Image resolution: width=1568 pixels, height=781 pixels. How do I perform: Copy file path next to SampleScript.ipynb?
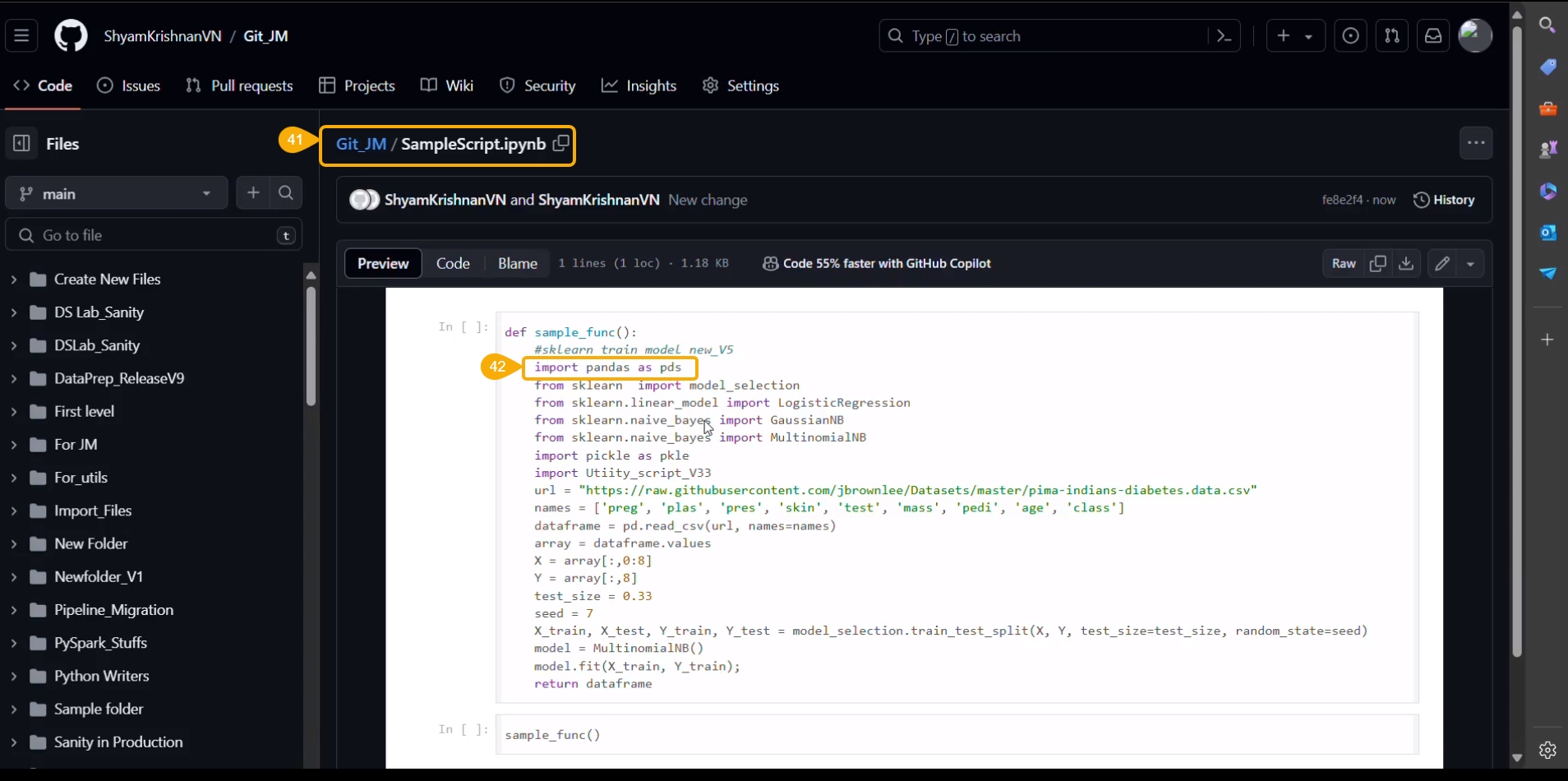(561, 143)
